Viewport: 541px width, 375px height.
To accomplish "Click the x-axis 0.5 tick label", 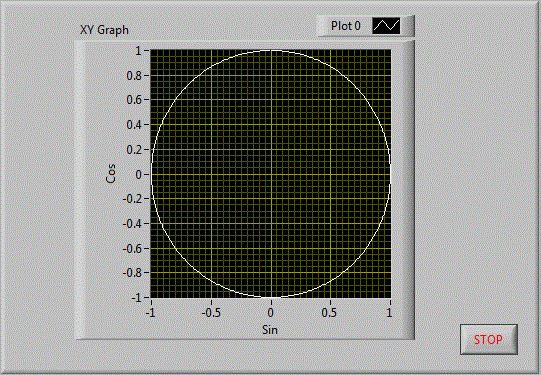I will point(329,313).
